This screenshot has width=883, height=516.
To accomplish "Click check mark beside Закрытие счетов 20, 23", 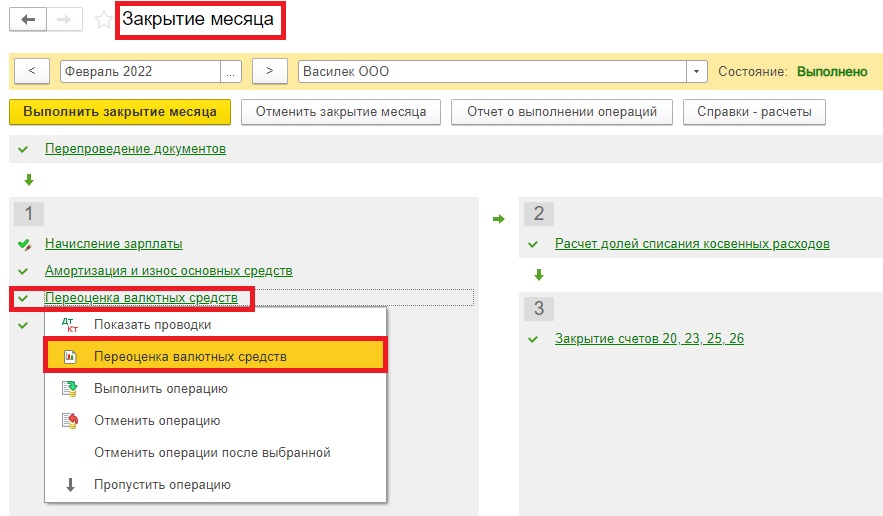I will coord(533,339).
